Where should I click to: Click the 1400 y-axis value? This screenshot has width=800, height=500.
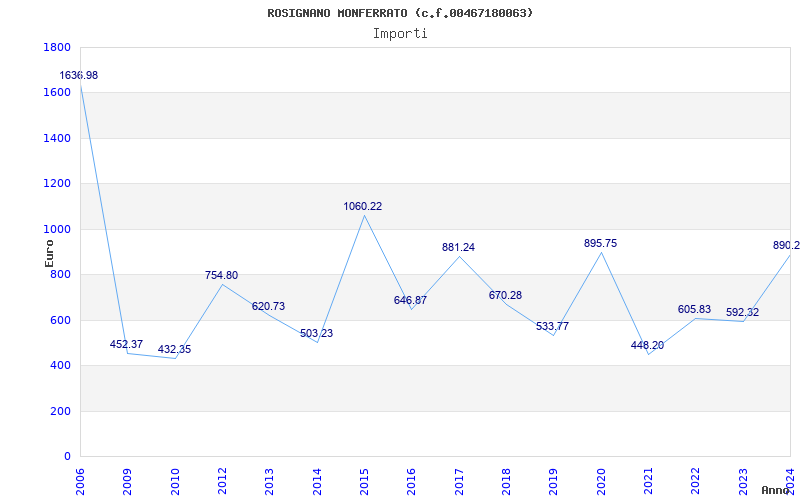point(57,138)
